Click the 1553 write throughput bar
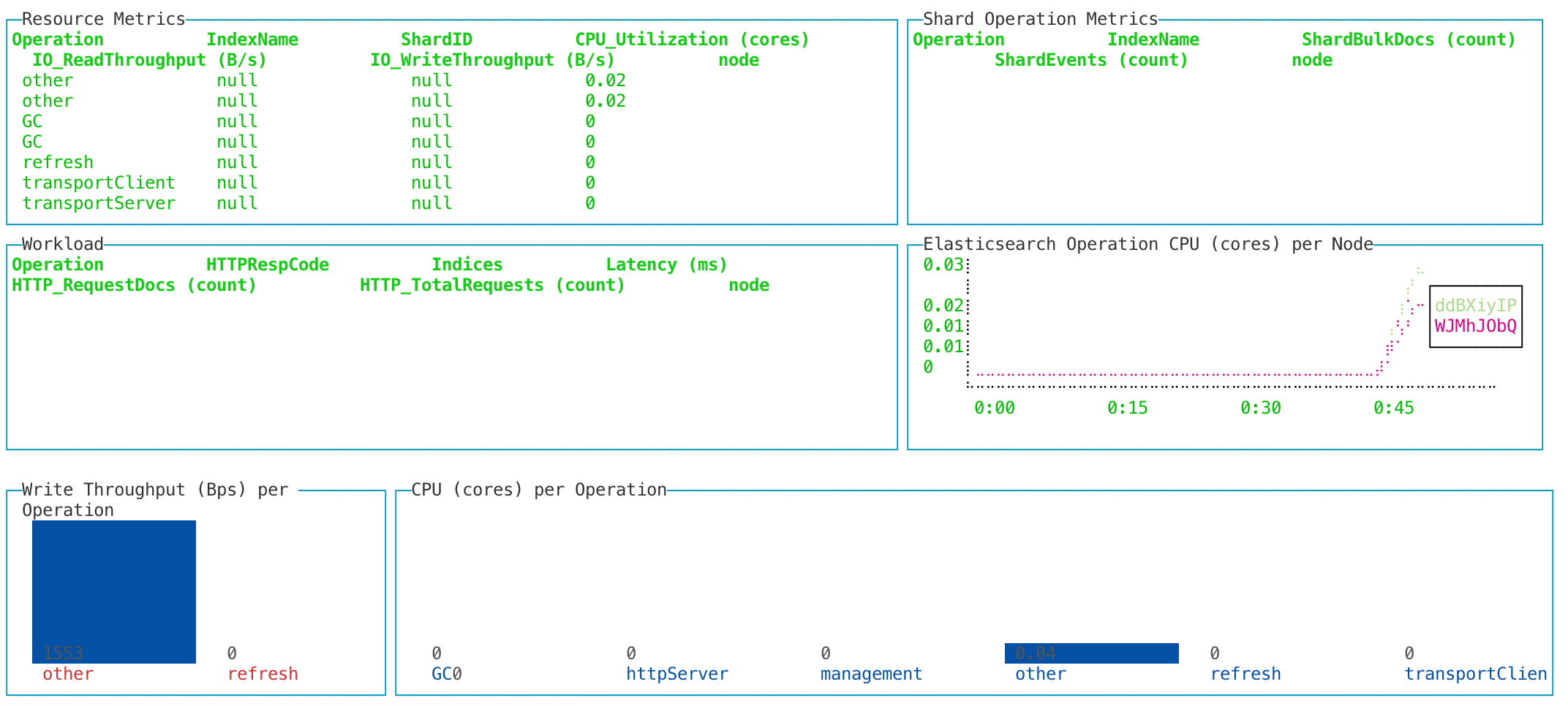 (114, 591)
